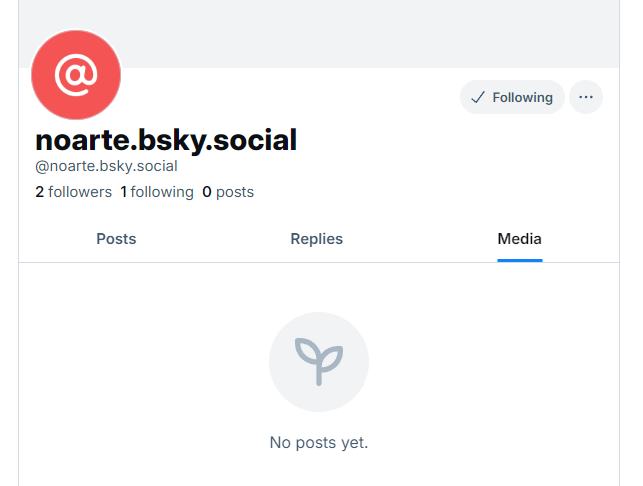
Task: Click the word Following on the button
Action: 522,98
